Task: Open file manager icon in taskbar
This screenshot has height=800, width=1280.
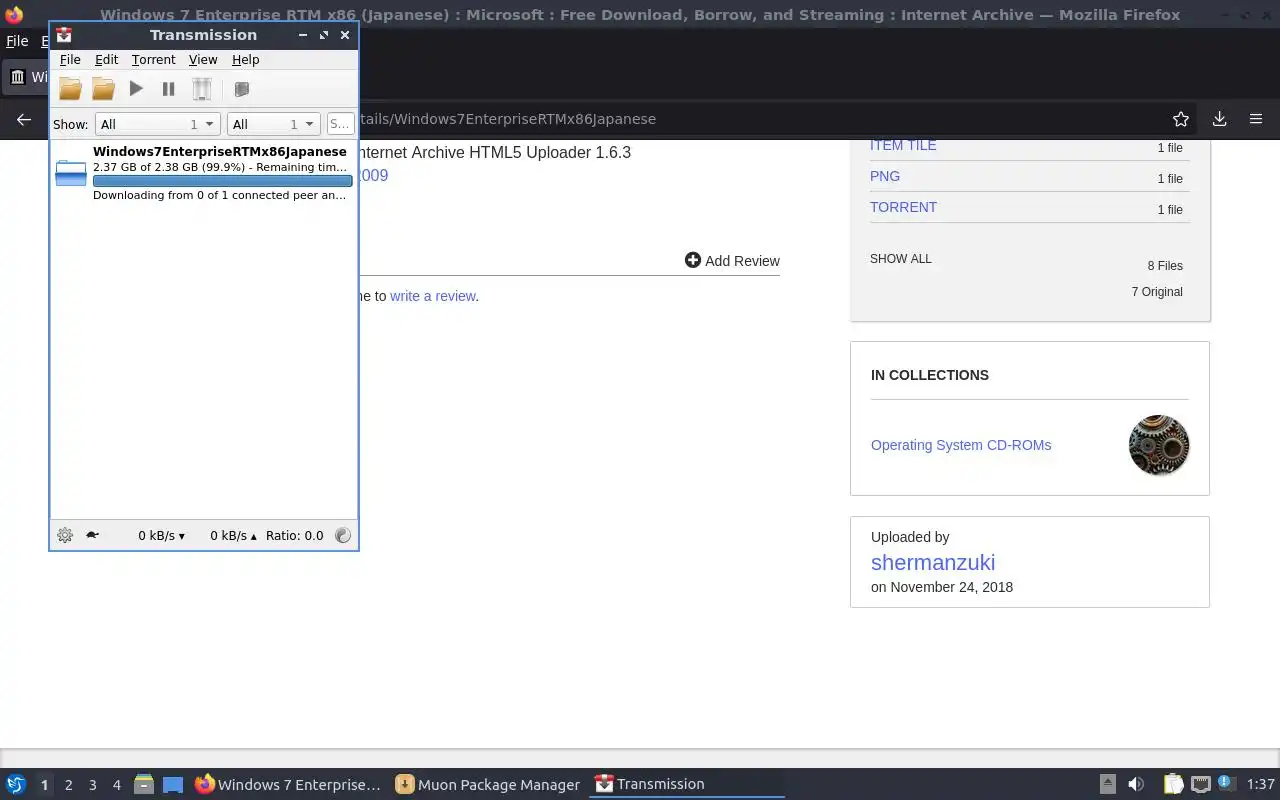Action: [144, 785]
